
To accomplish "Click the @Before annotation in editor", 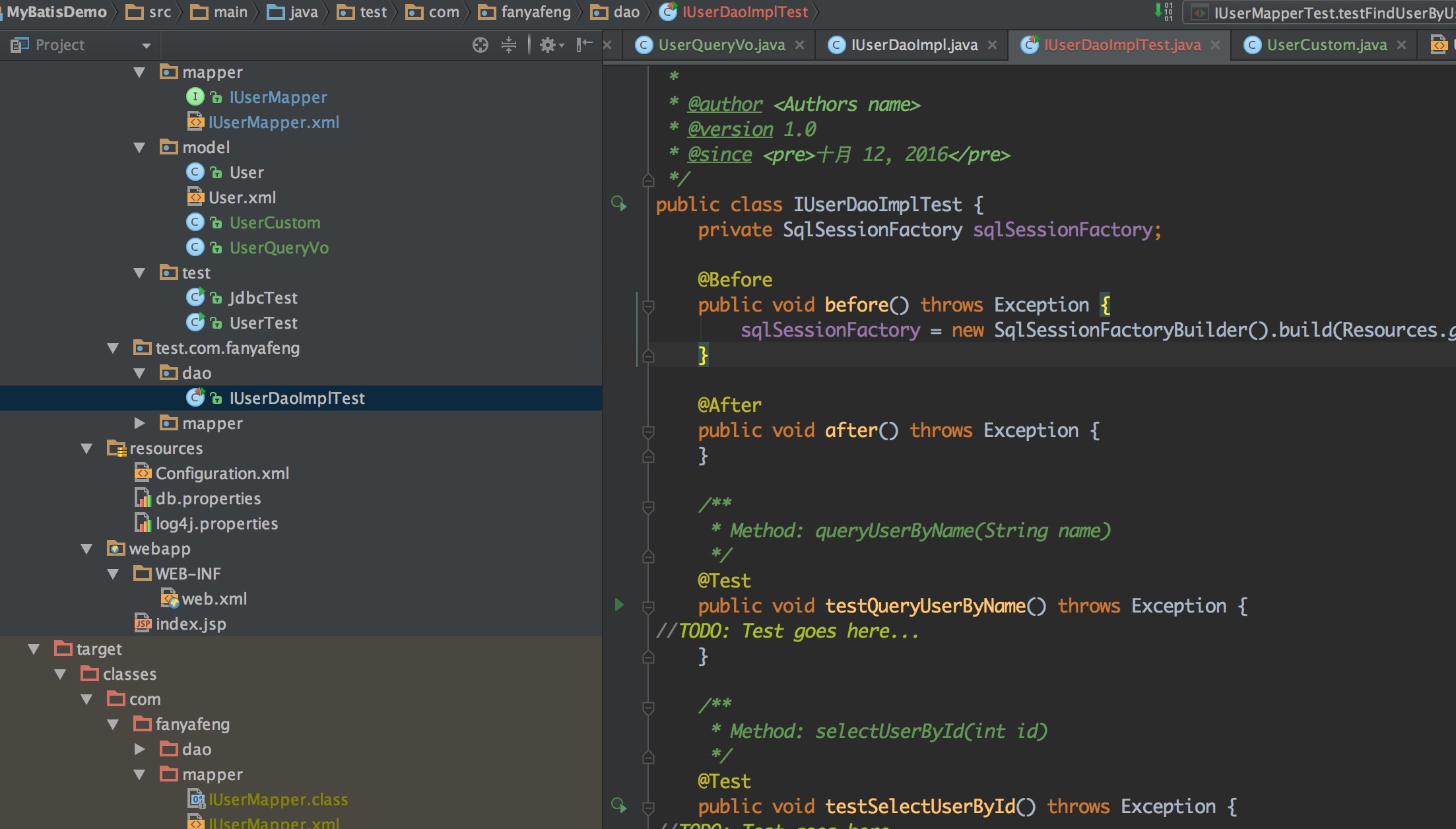I will point(735,279).
